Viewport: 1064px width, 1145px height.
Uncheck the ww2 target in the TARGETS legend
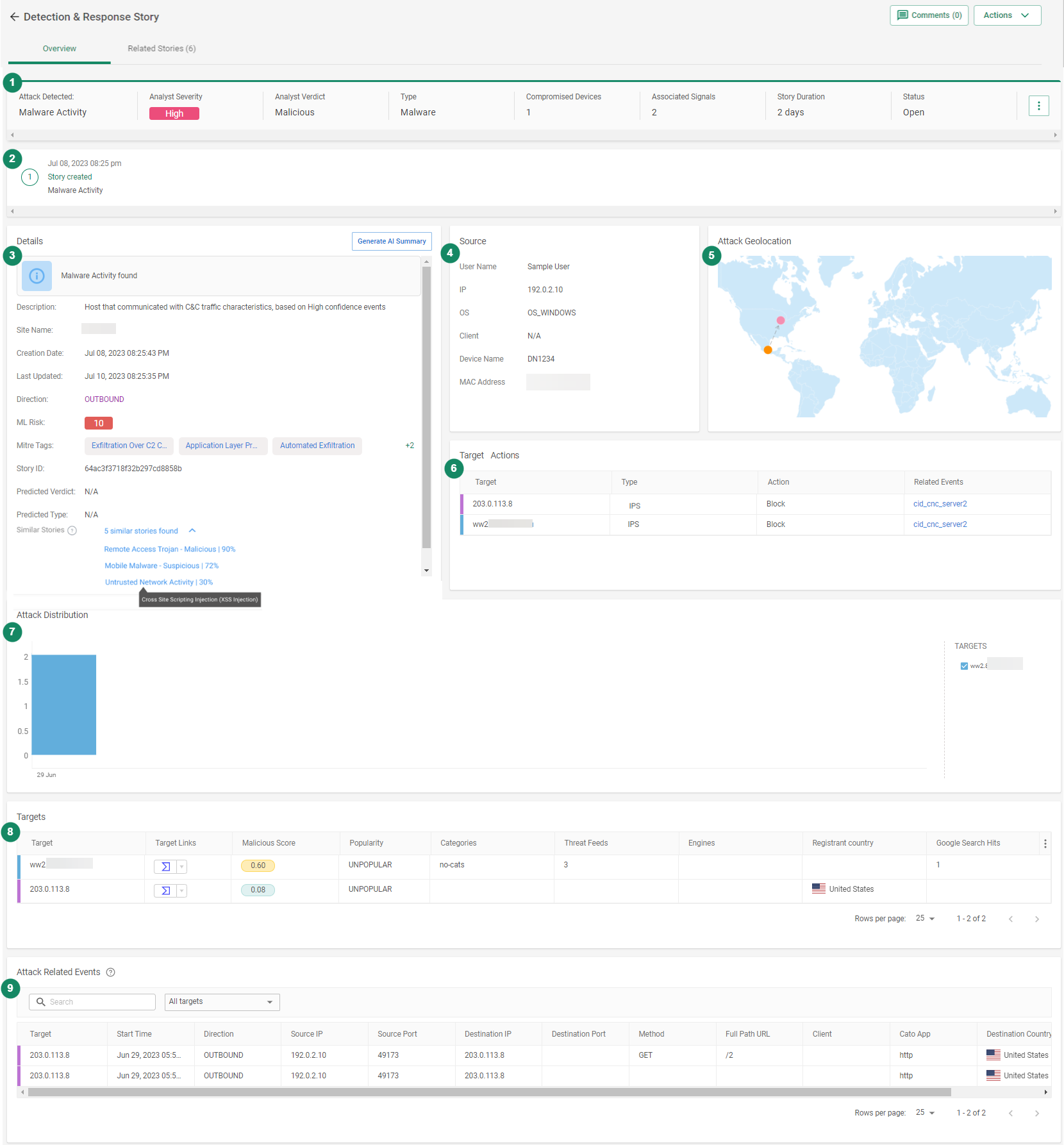[x=964, y=666]
